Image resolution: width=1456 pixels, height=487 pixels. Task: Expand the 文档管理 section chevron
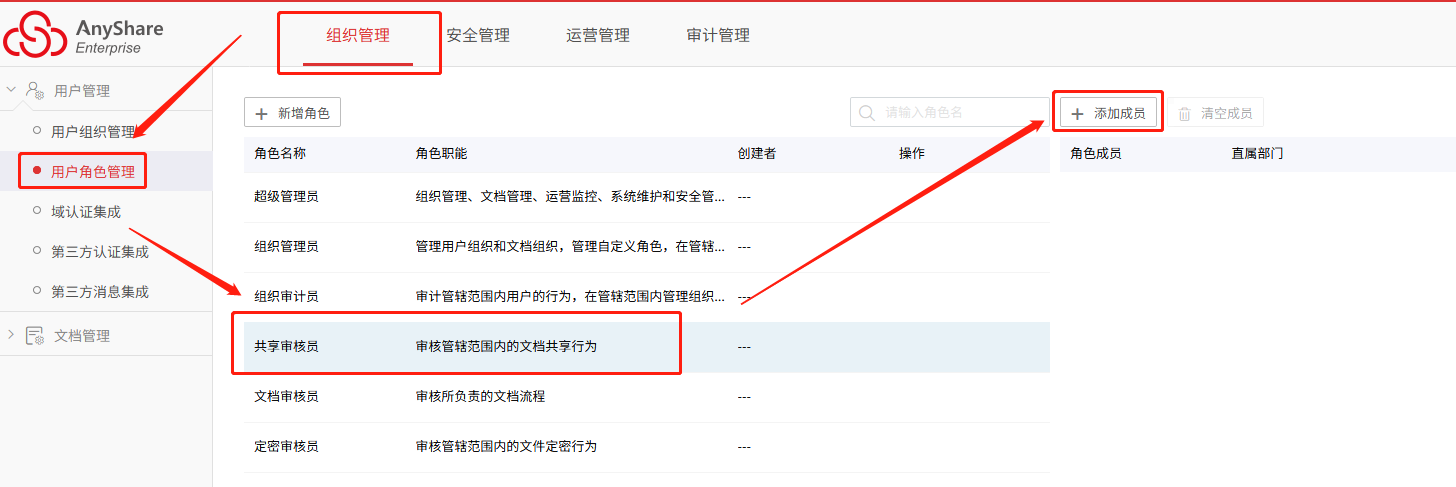point(11,335)
